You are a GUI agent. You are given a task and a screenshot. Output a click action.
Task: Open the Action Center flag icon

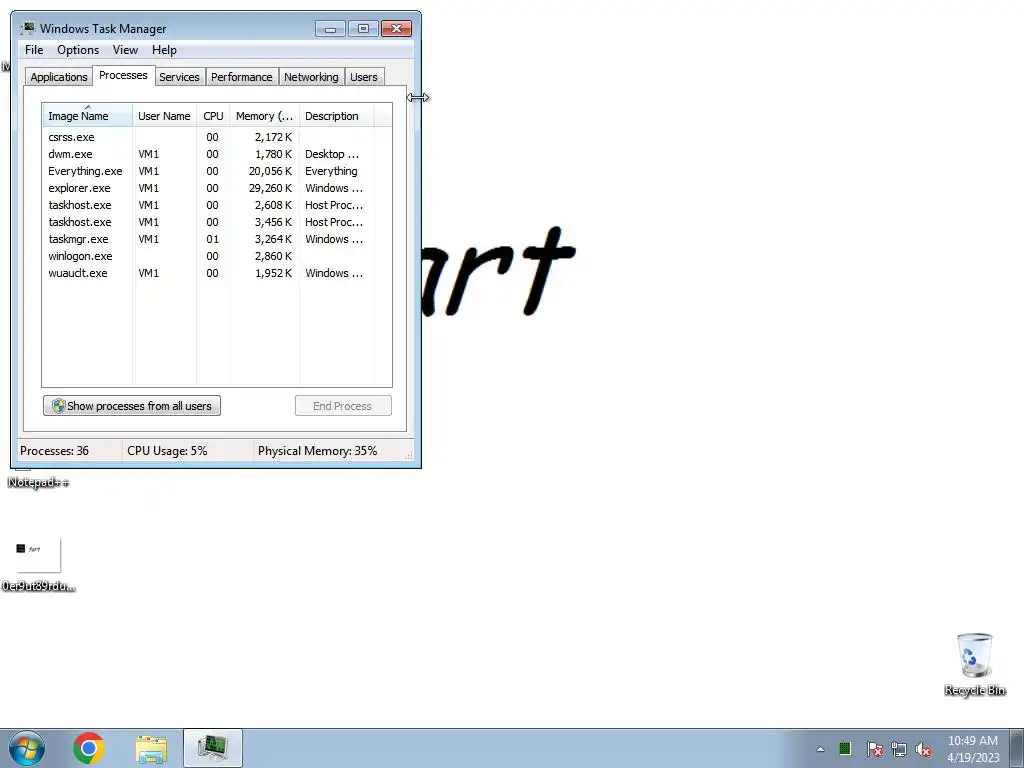875,749
